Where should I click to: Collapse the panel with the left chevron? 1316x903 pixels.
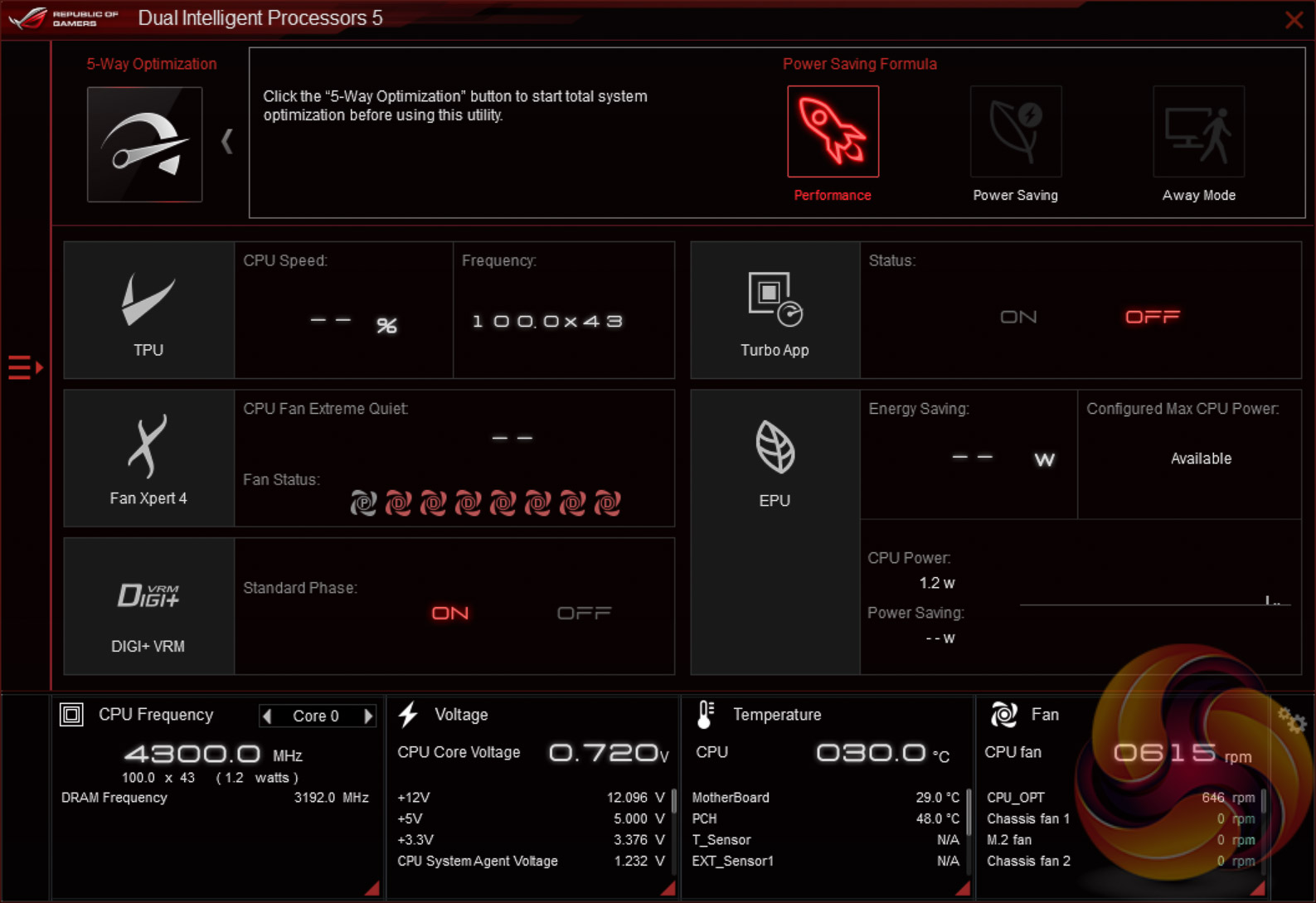click(226, 141)
